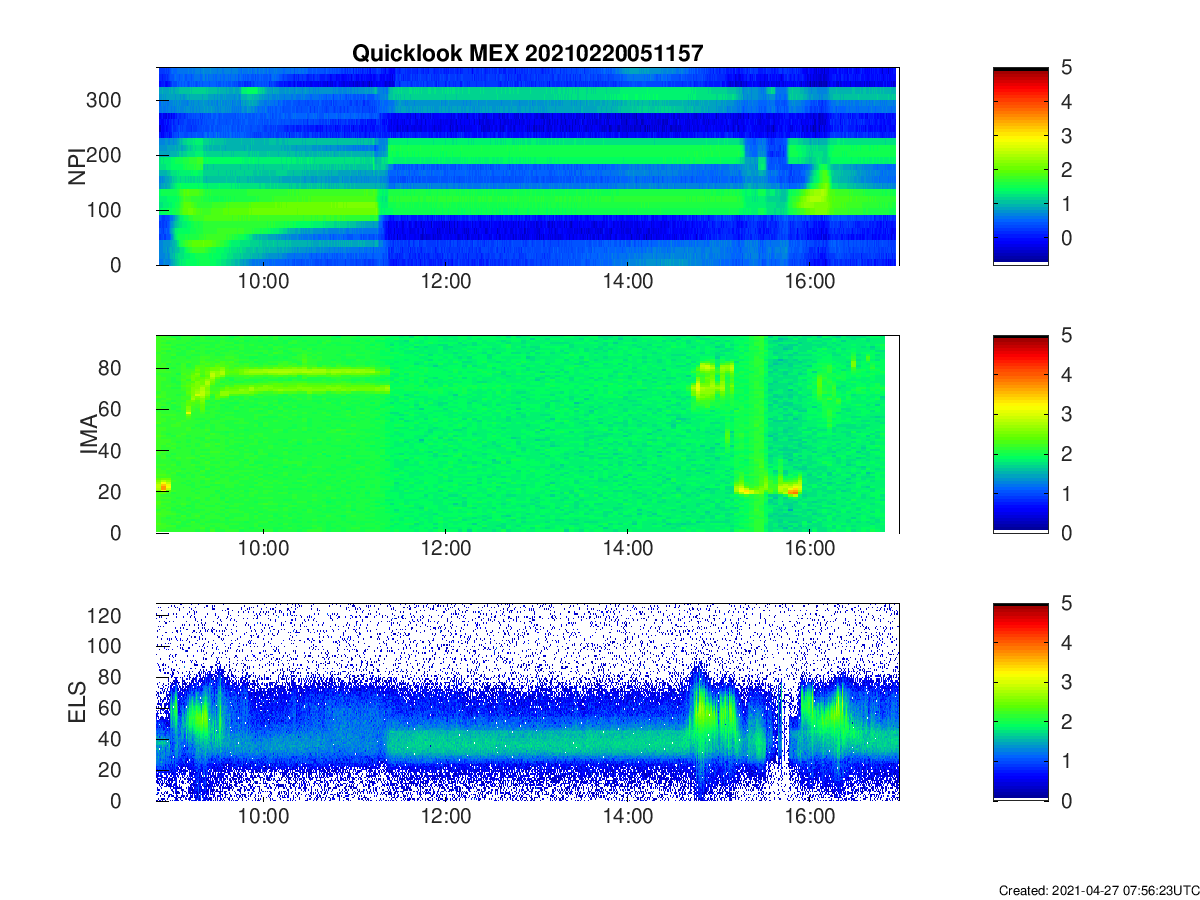Click the 12:00 tick under the IMA plot

point(446,549)
